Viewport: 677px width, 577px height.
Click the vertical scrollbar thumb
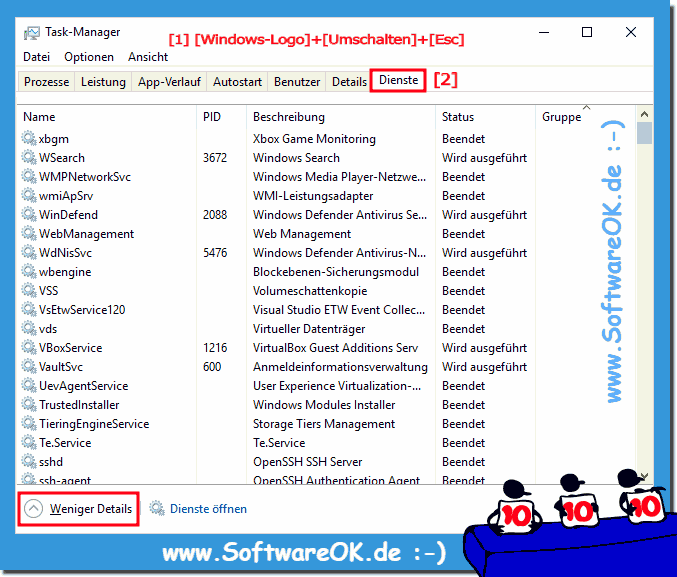(x=644, y=133)
